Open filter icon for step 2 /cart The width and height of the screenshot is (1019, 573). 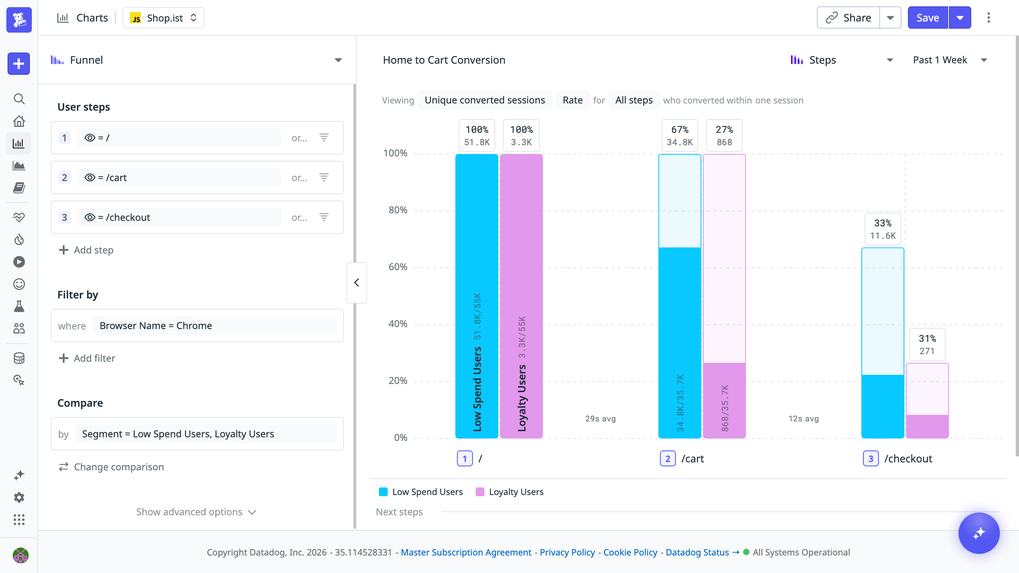[324, 177]
